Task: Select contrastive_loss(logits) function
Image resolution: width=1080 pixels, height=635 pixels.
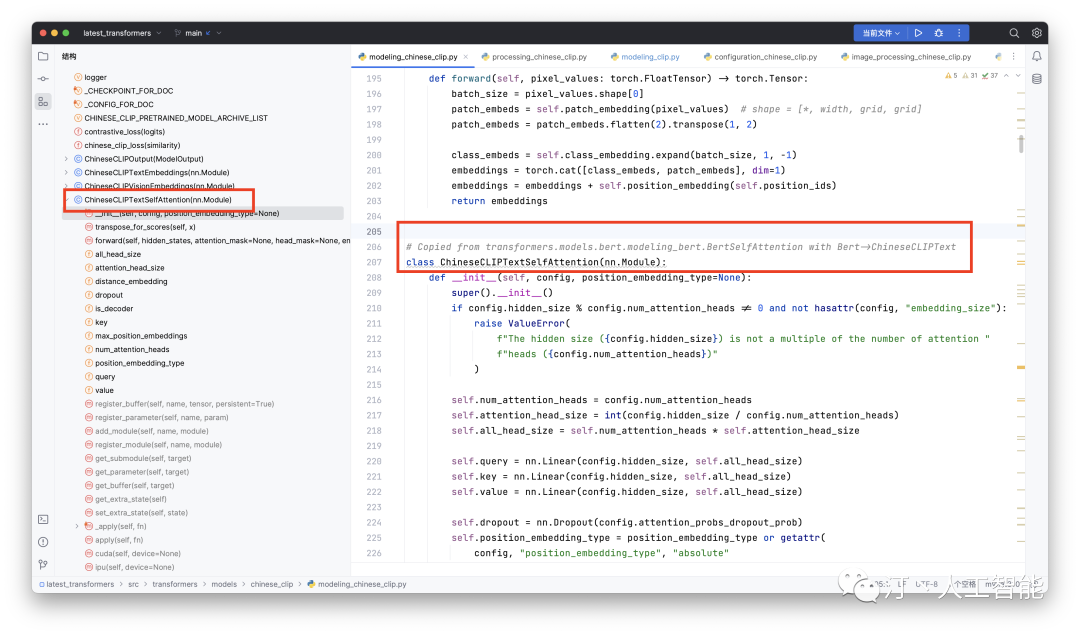Action: click(x=124, y=132)
